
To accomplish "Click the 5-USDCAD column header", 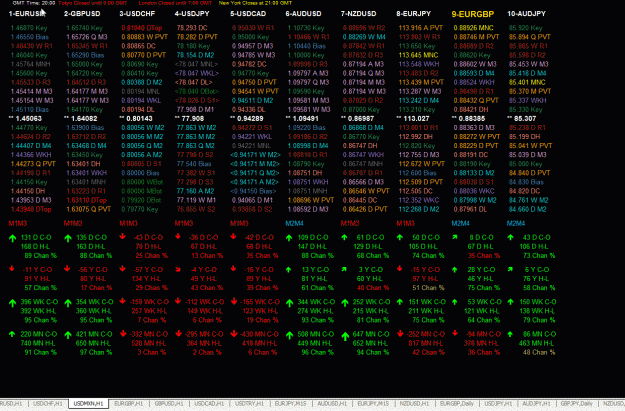I will click(x=248, y=14).
